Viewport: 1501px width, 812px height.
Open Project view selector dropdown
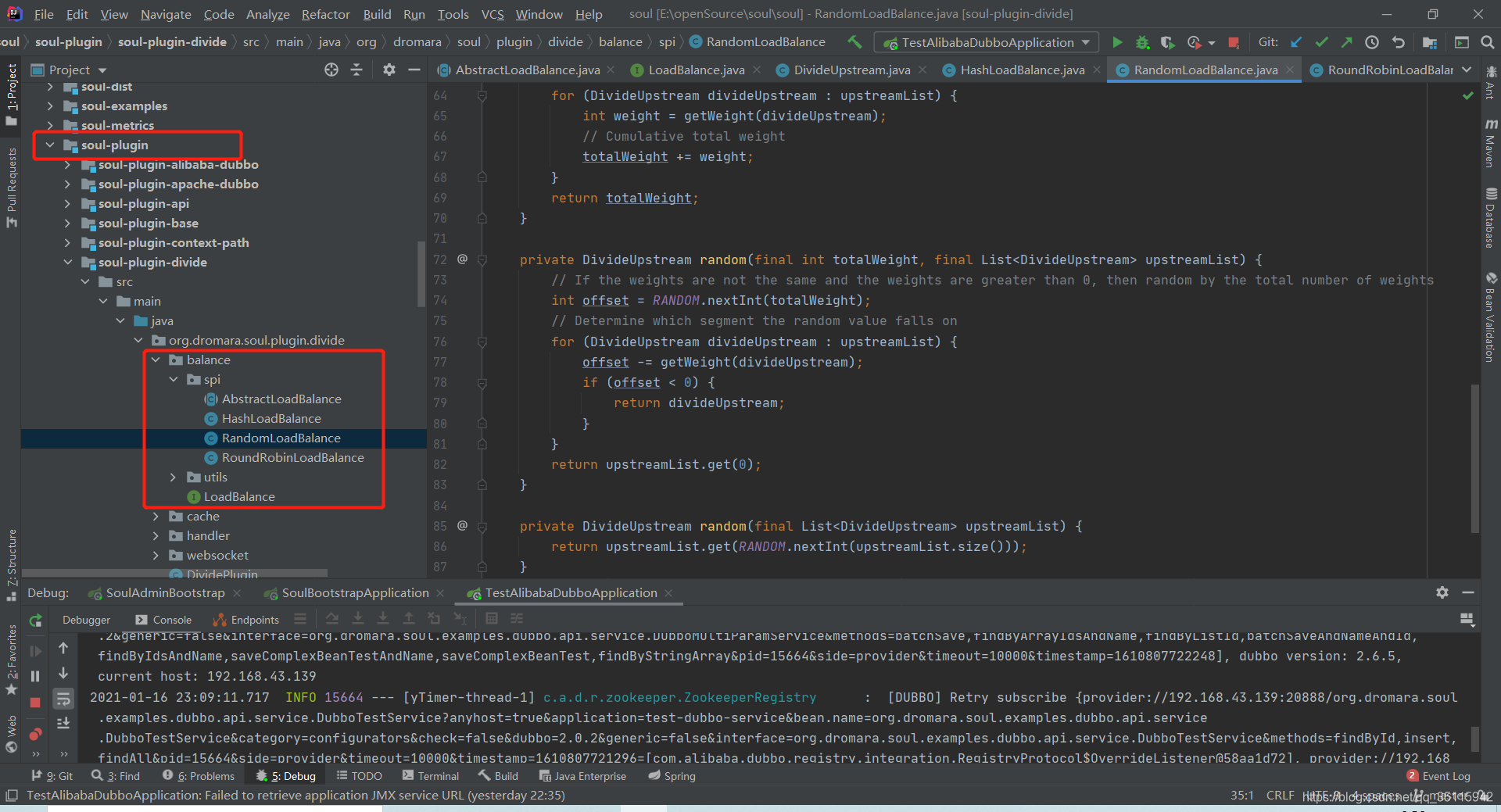point(102,70)
